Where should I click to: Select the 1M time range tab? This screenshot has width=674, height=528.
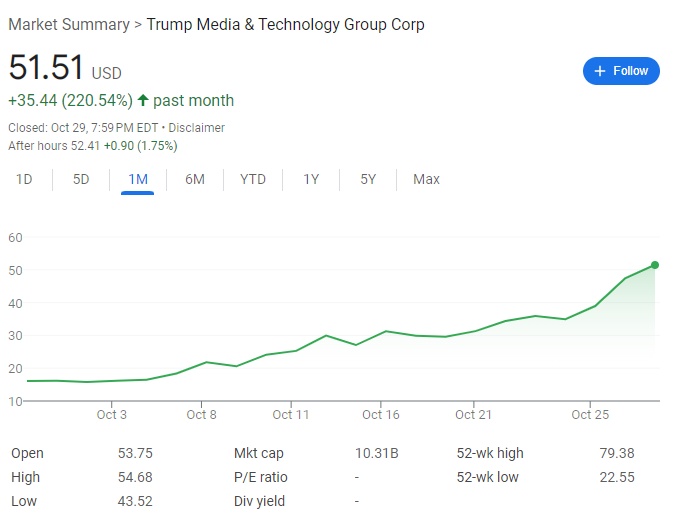(138, 180)
